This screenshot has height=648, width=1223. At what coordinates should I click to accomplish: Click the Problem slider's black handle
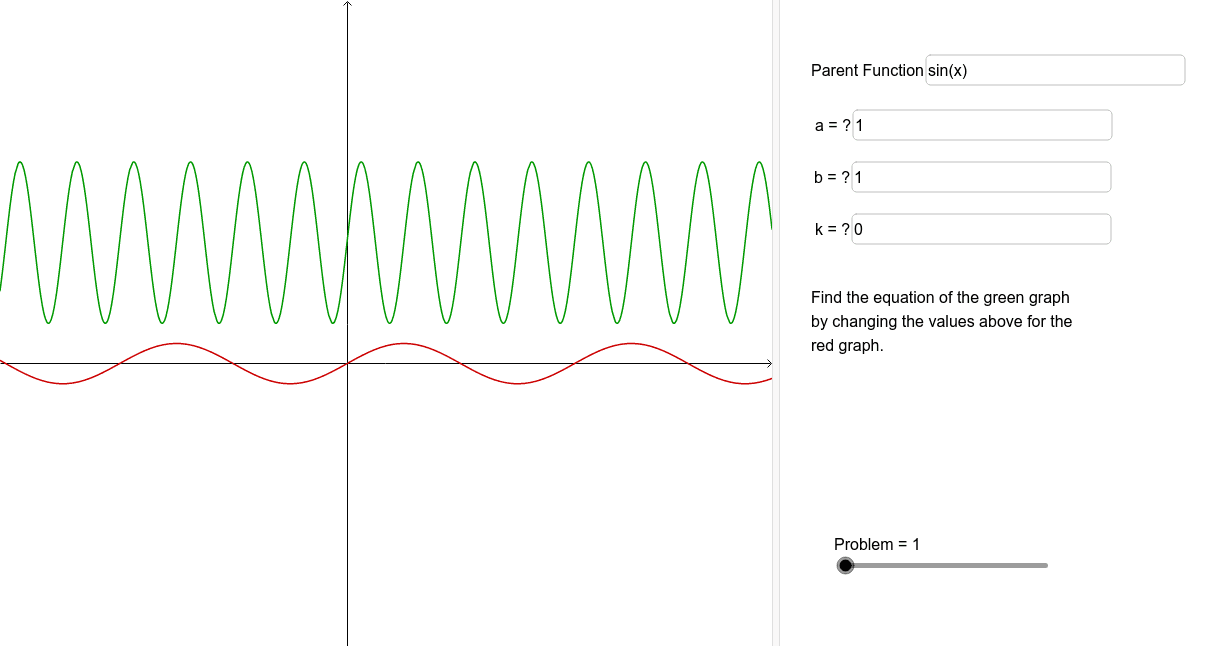[846, 566]
